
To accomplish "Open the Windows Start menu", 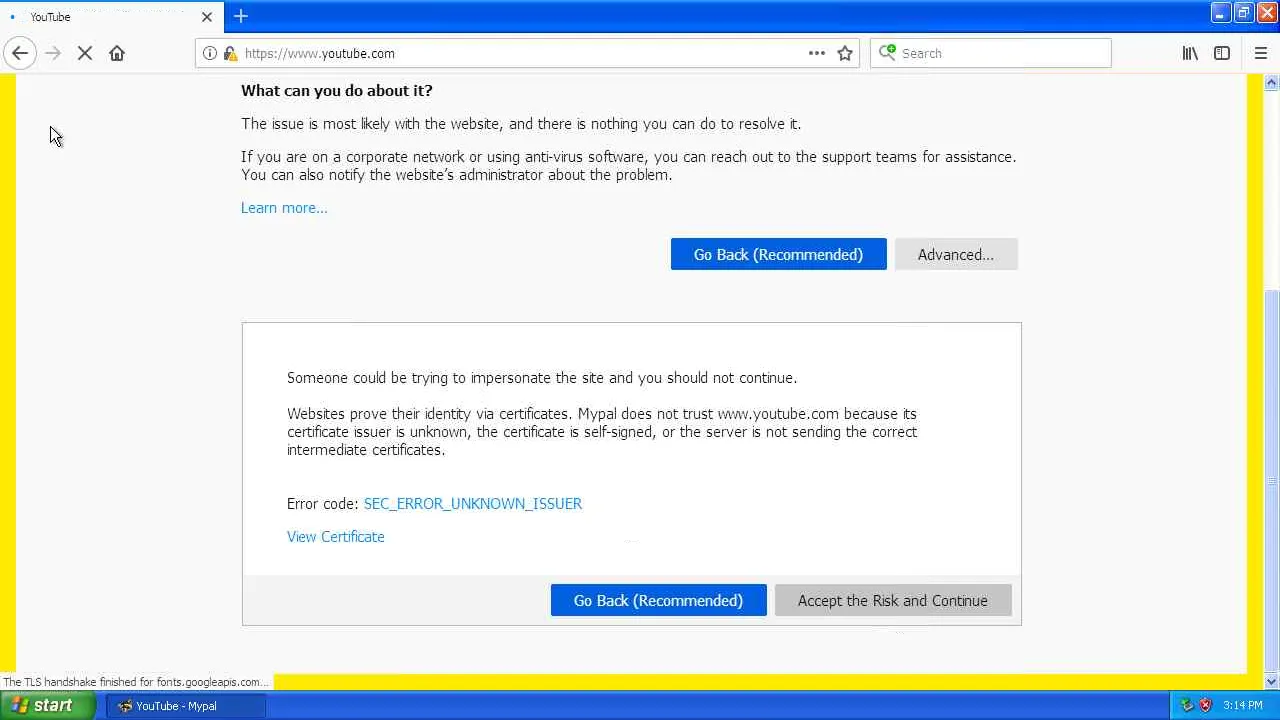I will [48, 705].
